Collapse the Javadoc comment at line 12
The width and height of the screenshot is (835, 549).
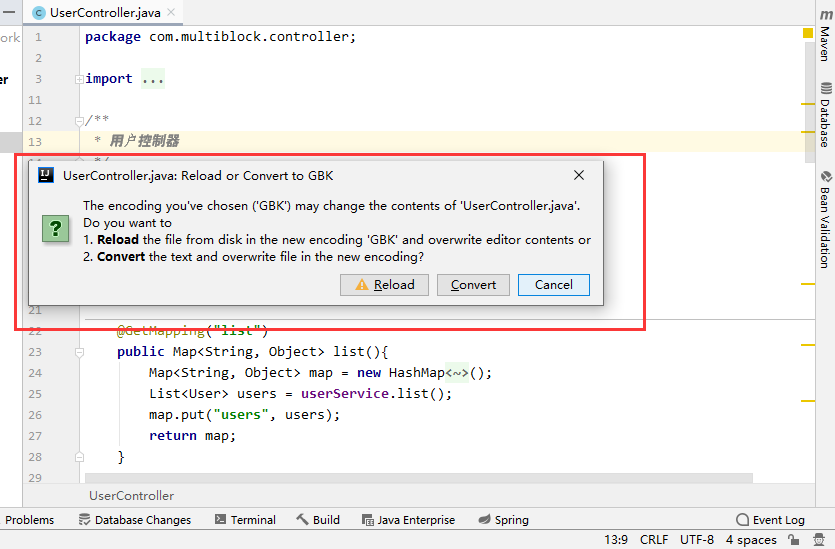pos(79,121)
